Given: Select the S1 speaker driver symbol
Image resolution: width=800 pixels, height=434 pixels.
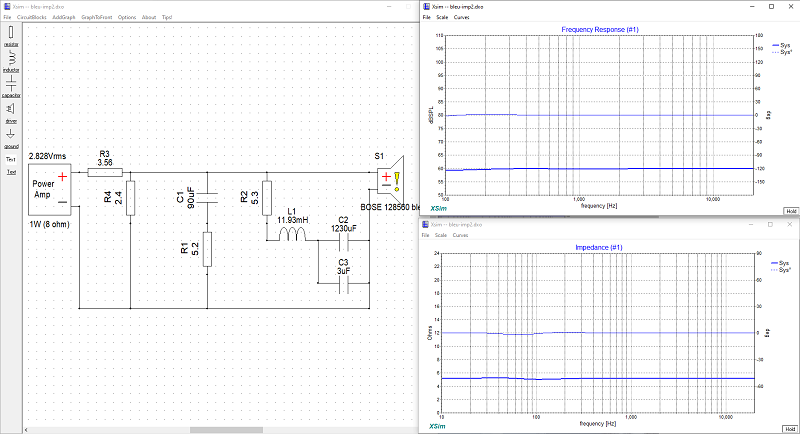Looking at the screenshot, I should pos(390,180).
